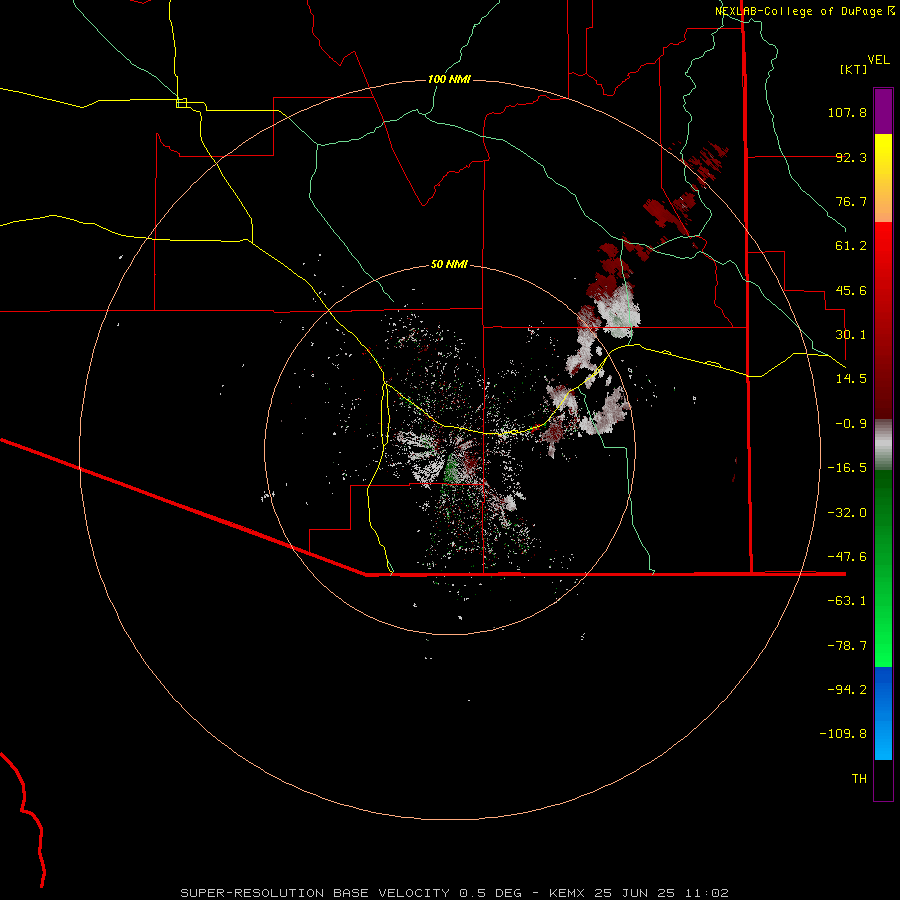Click the -63.1 legend value
Image resolution: width=900 pixels, height=900 pixels.
click(x=847, y=601)
